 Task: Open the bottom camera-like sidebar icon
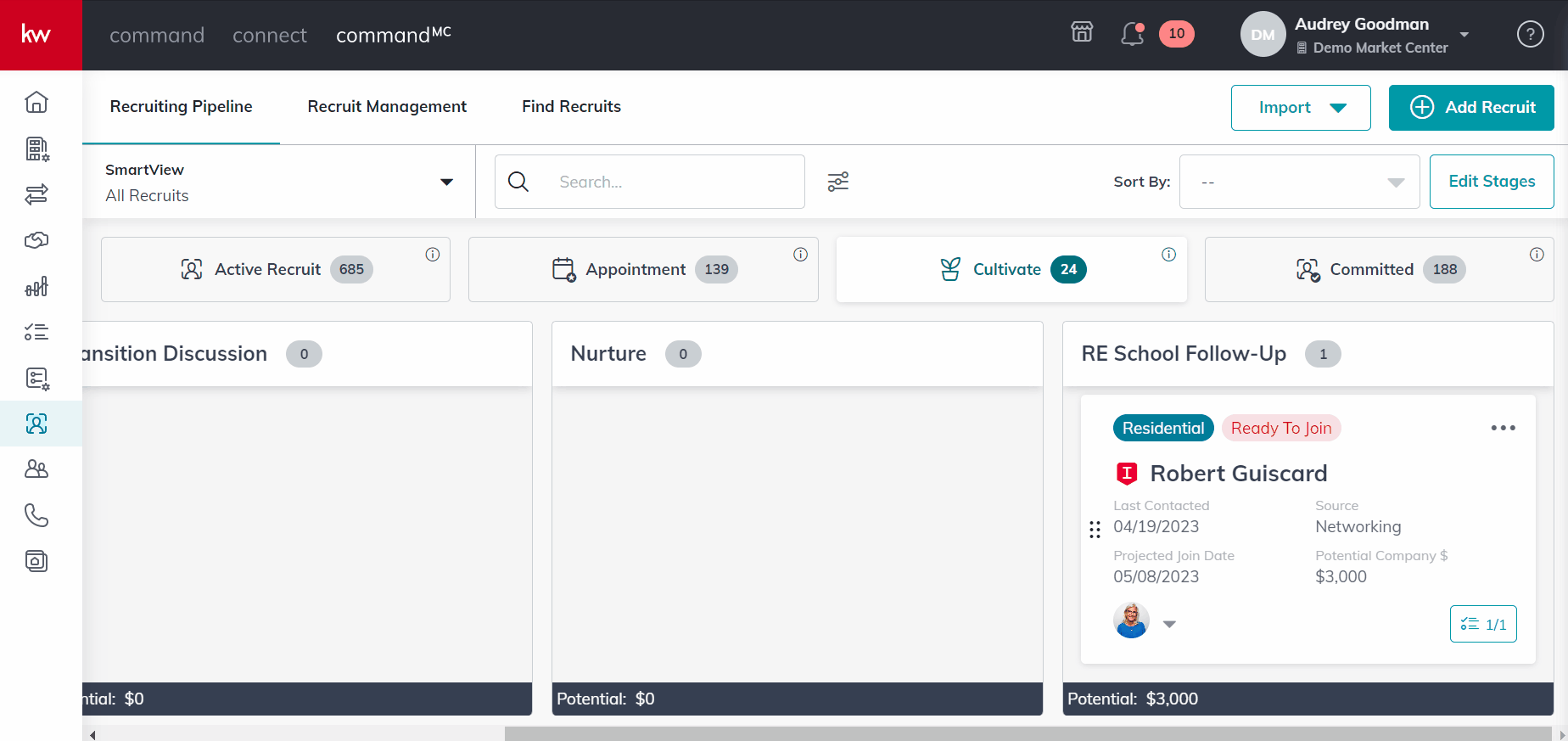(36, 561)
